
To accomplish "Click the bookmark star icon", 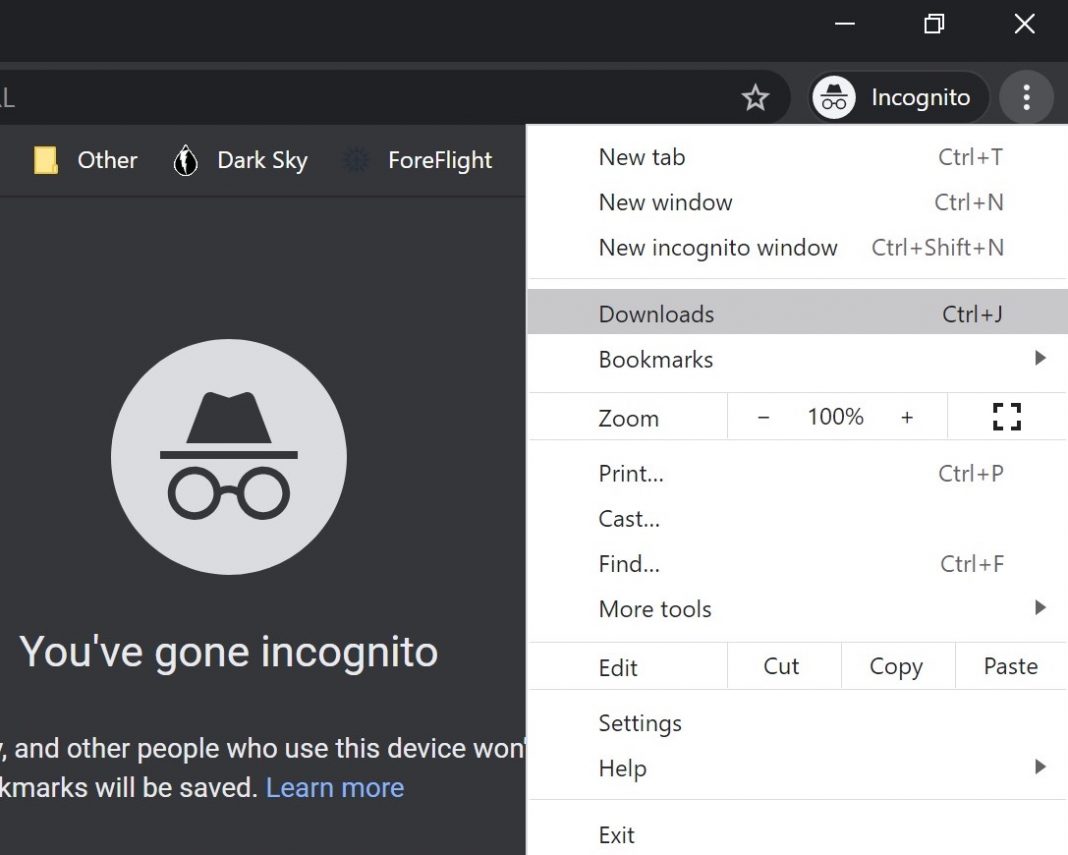I will 755,97.
